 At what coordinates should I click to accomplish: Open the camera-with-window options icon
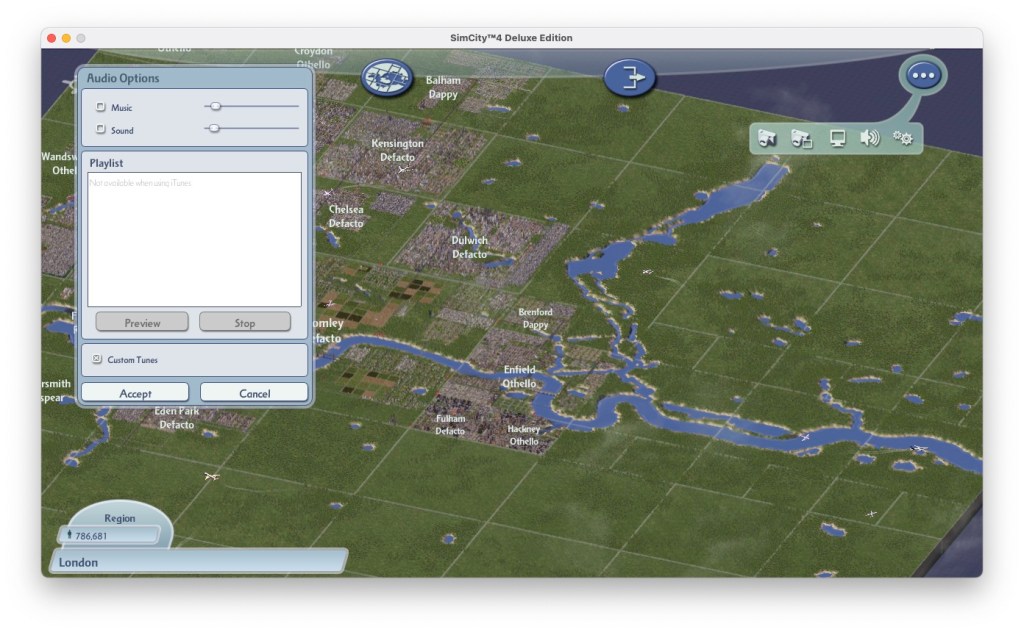pos(801,139)
